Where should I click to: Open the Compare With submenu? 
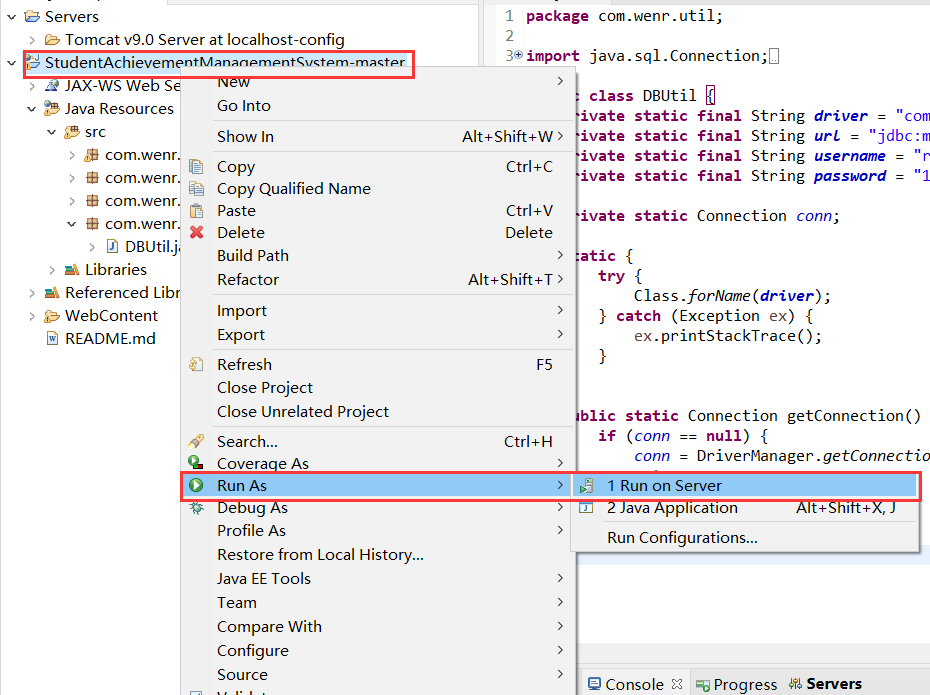point(377,626)
